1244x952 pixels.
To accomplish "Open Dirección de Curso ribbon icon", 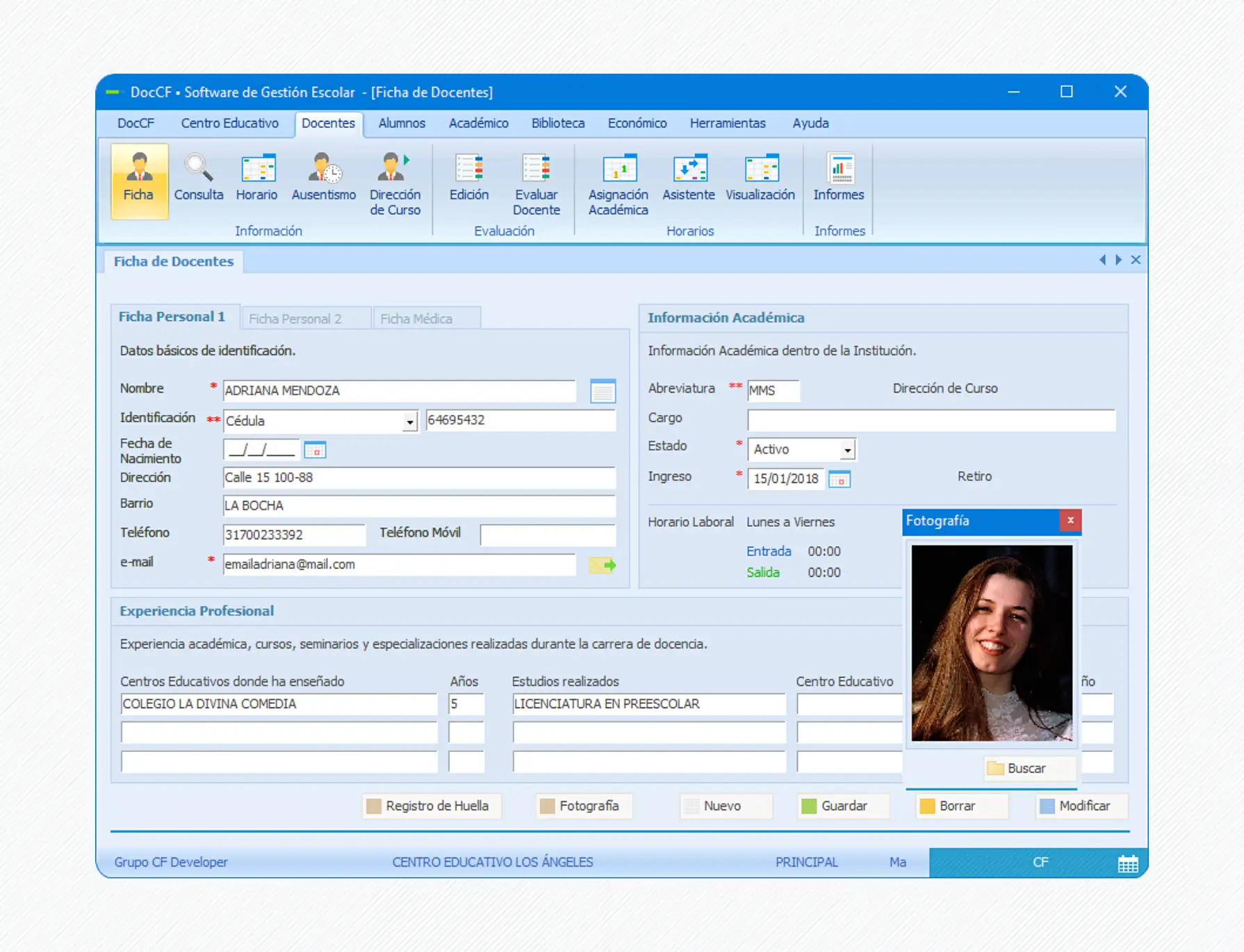I will pos(394,183).
